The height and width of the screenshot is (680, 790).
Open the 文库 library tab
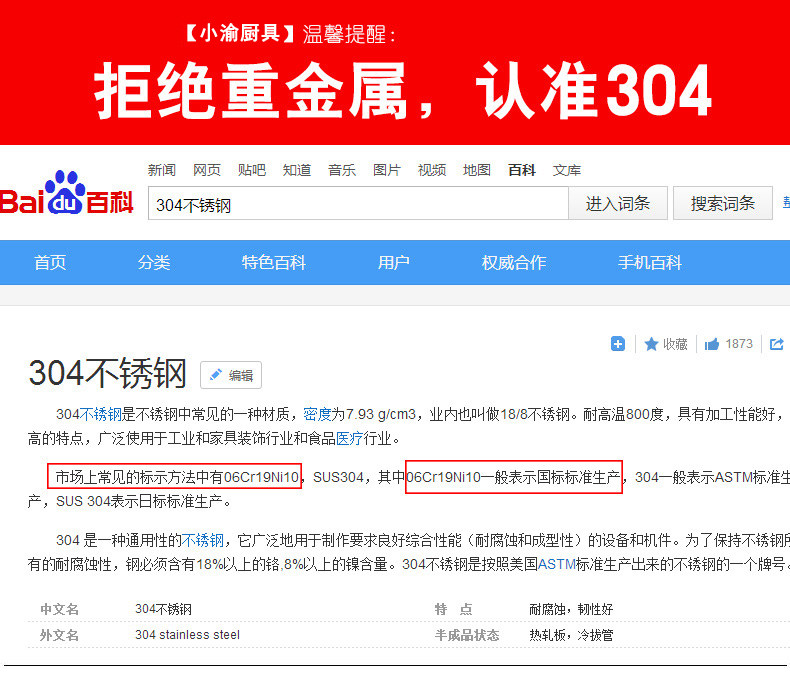click(x=567, y=170)
